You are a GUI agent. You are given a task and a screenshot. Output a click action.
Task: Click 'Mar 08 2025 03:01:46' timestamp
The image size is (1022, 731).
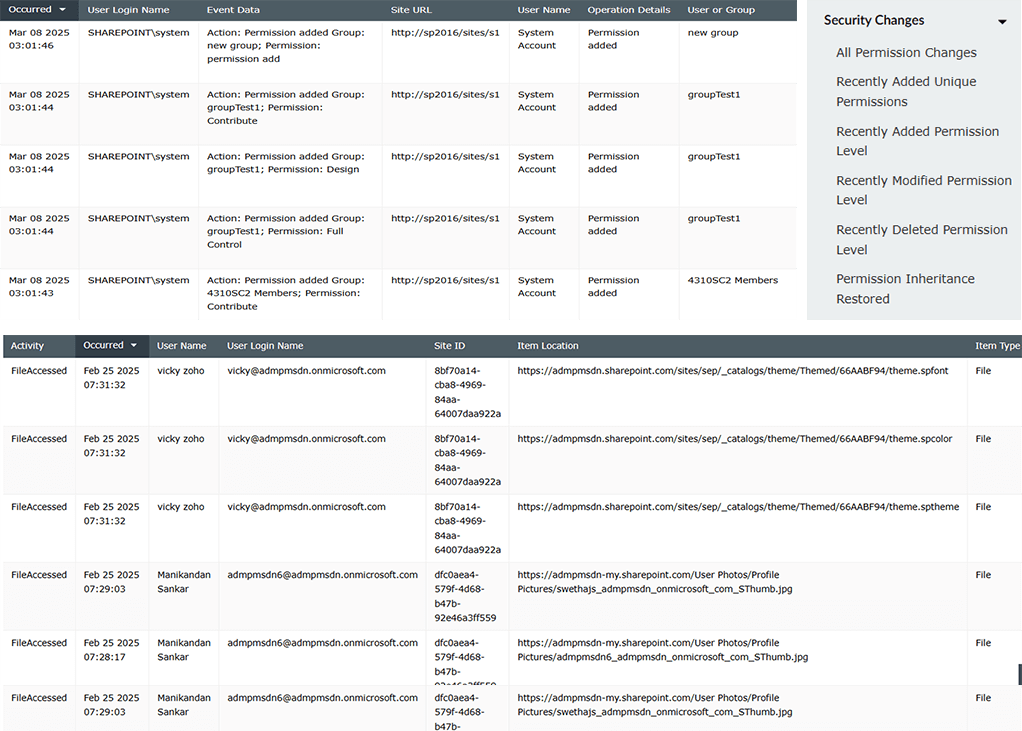(39, 39)
